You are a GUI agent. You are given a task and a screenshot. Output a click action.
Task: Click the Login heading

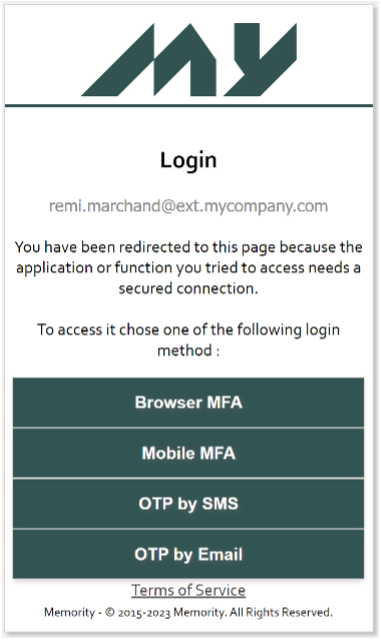point(188,160)
